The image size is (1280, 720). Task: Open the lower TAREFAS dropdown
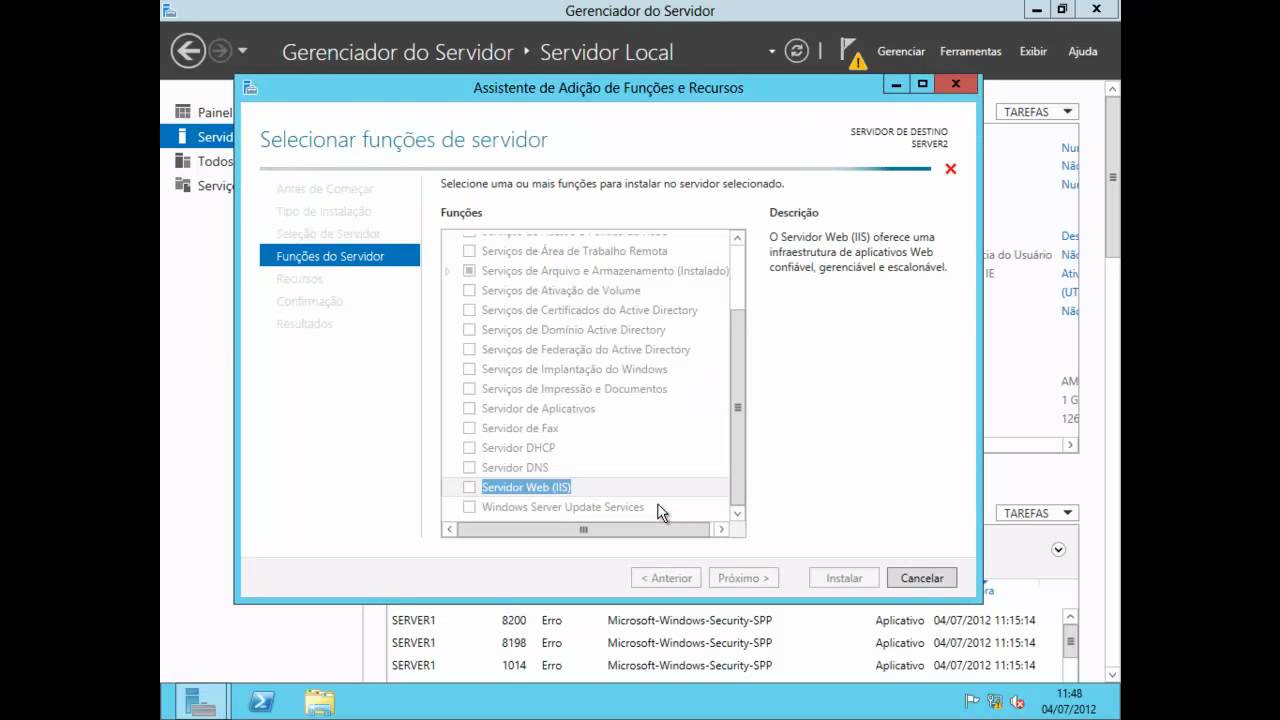coord(1037,513)
